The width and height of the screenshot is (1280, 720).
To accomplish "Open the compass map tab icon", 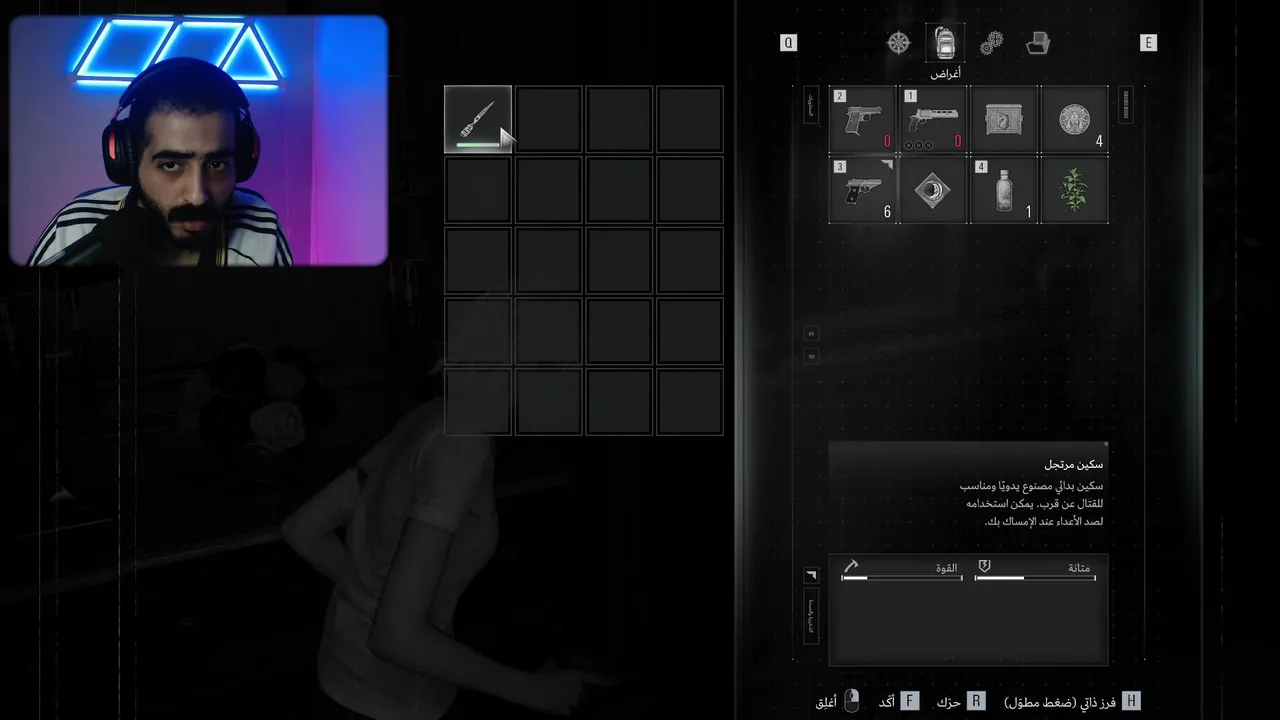I will [x=899, y=43].
